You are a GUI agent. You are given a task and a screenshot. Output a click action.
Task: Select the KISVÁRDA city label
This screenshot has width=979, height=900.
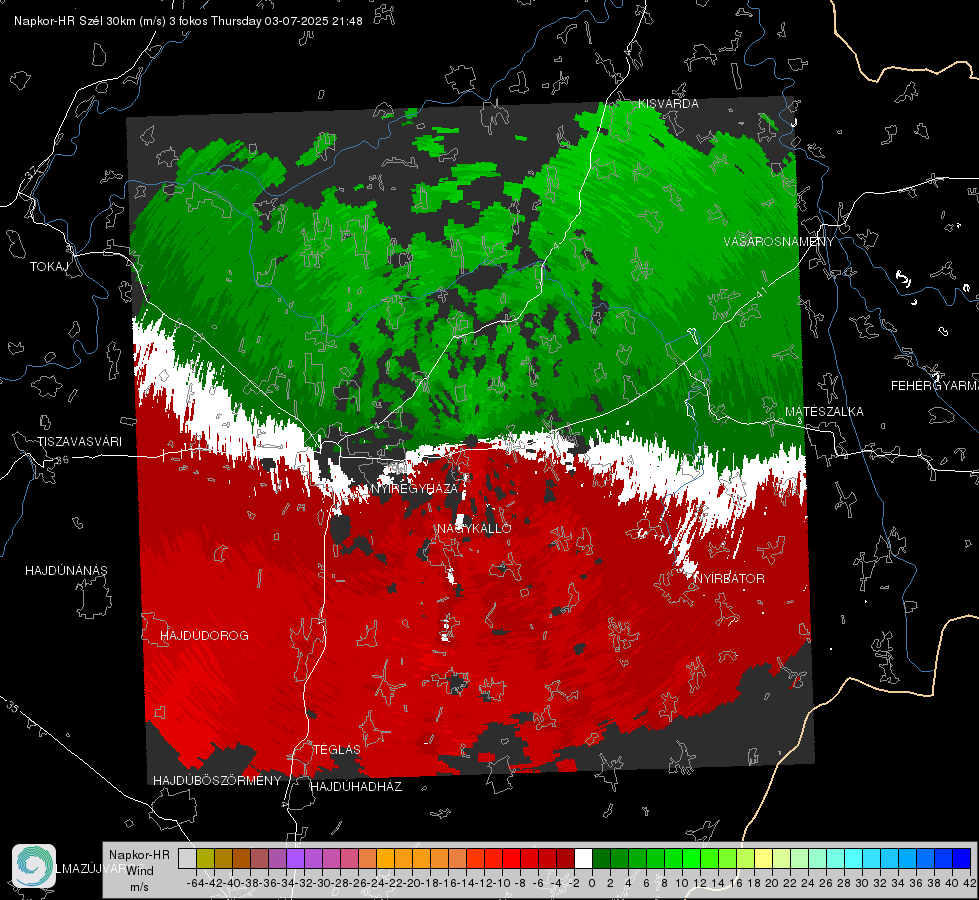point(668,104)
